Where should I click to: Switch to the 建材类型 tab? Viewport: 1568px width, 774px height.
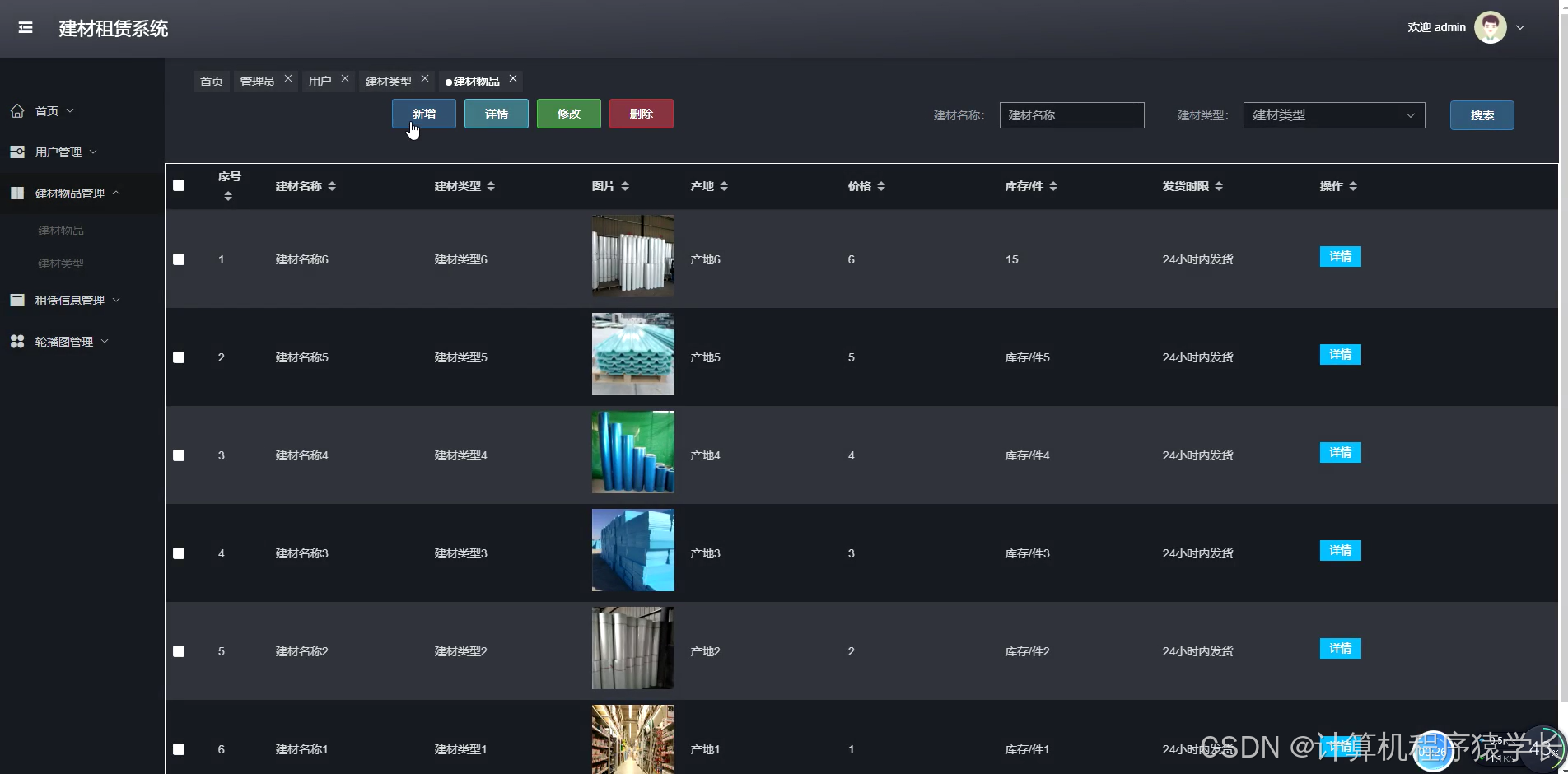[388, 81]
